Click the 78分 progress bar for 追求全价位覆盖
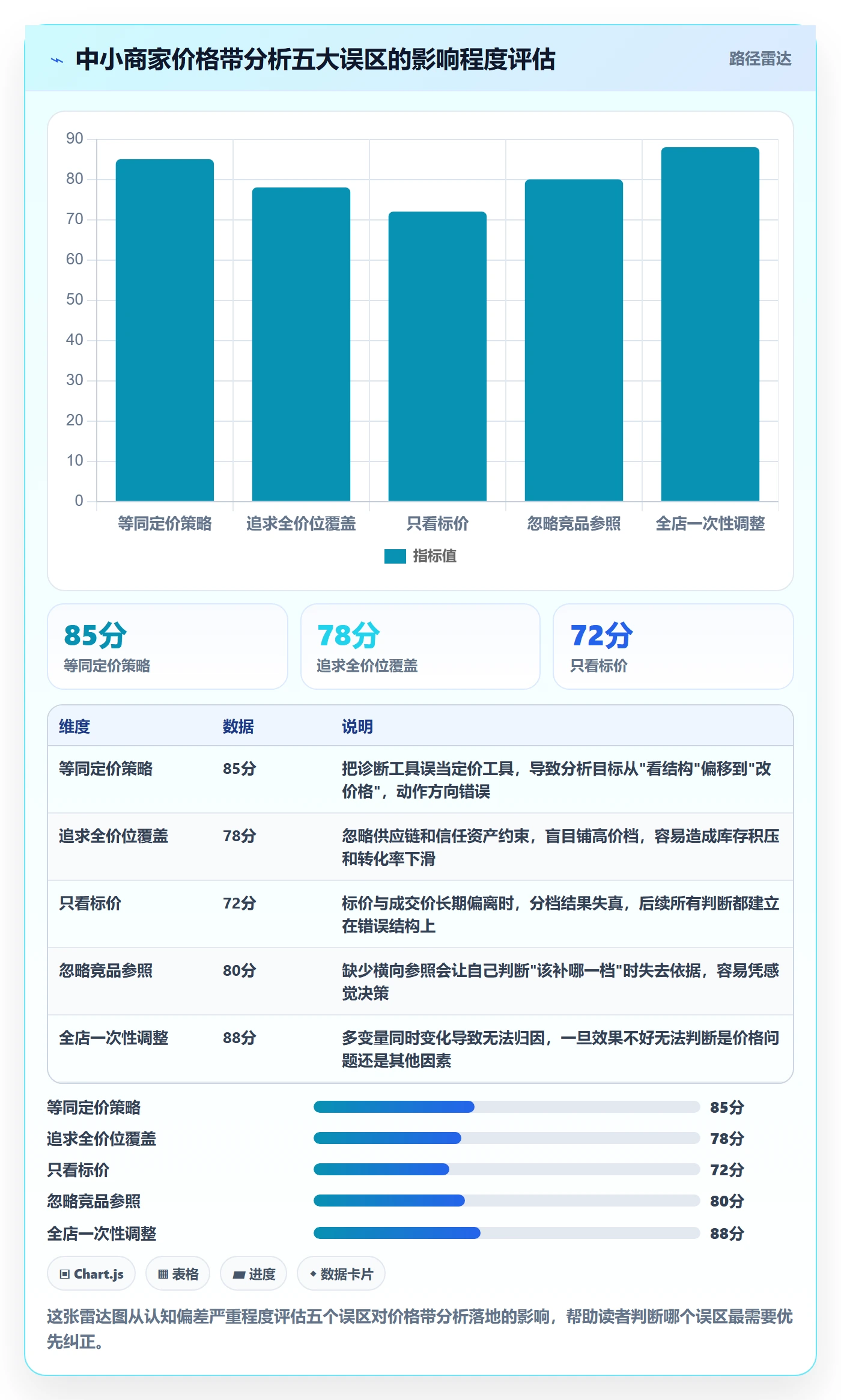The width and height of the screenshot is (841, 1400). tap(506, 1138)
